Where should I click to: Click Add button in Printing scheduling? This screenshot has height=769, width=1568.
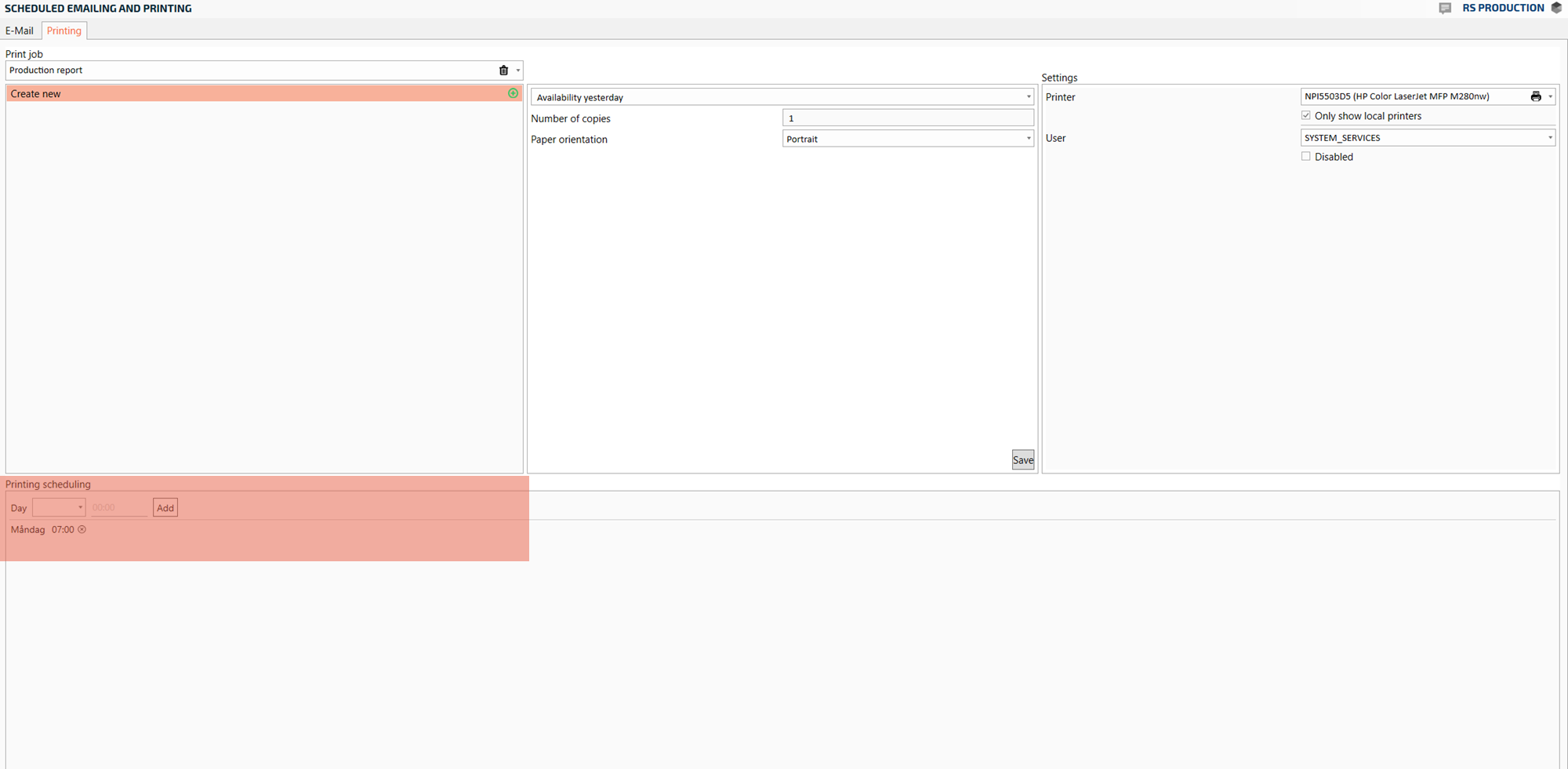[x=165, y=508]
